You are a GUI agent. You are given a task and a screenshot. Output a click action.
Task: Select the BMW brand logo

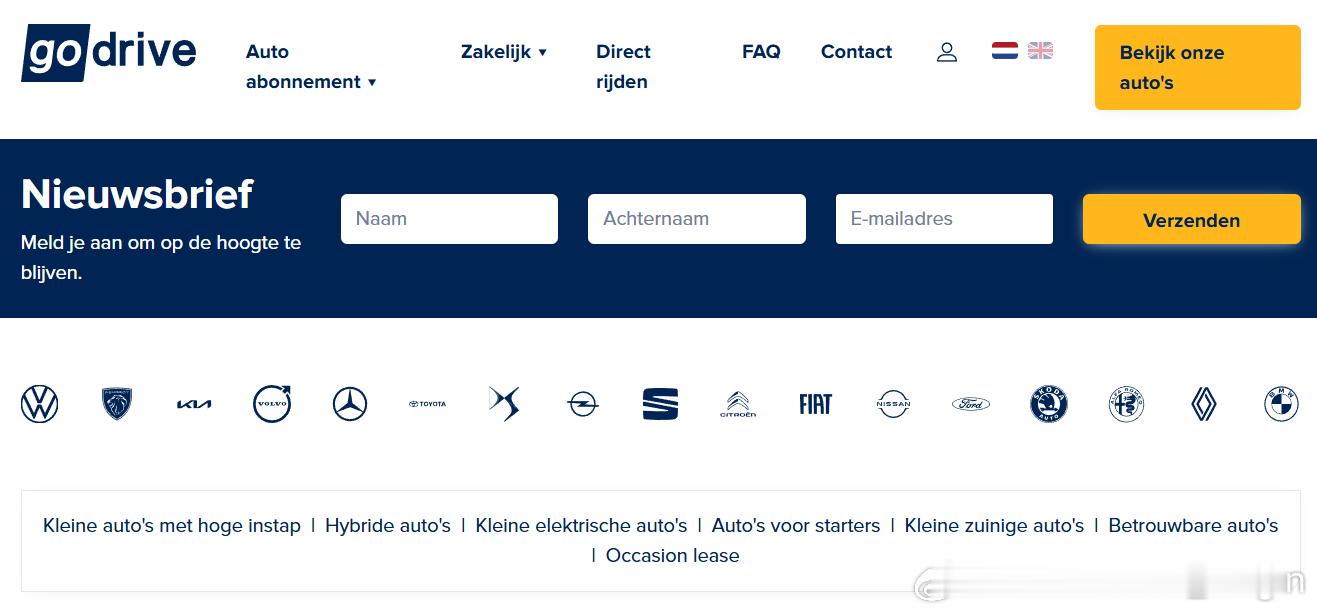[1281, 404]
